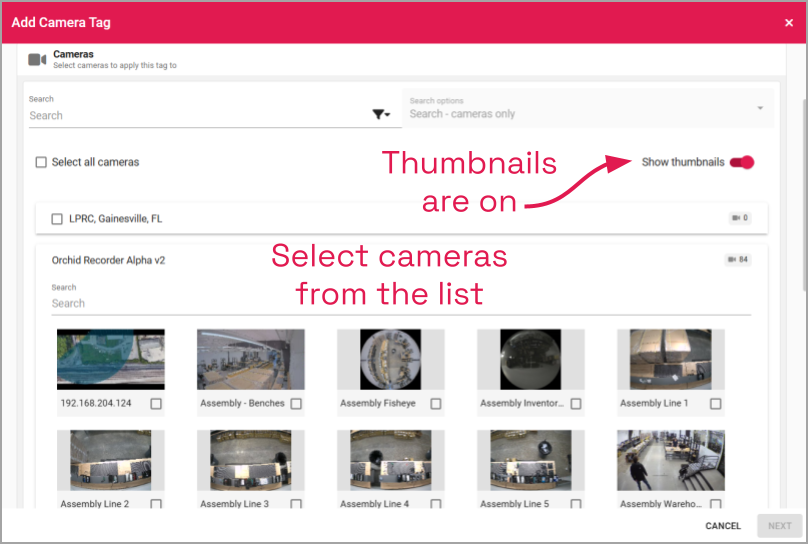
Task: Click the Assembly Line 5 thumbnail
Action: tap(531, 461)
